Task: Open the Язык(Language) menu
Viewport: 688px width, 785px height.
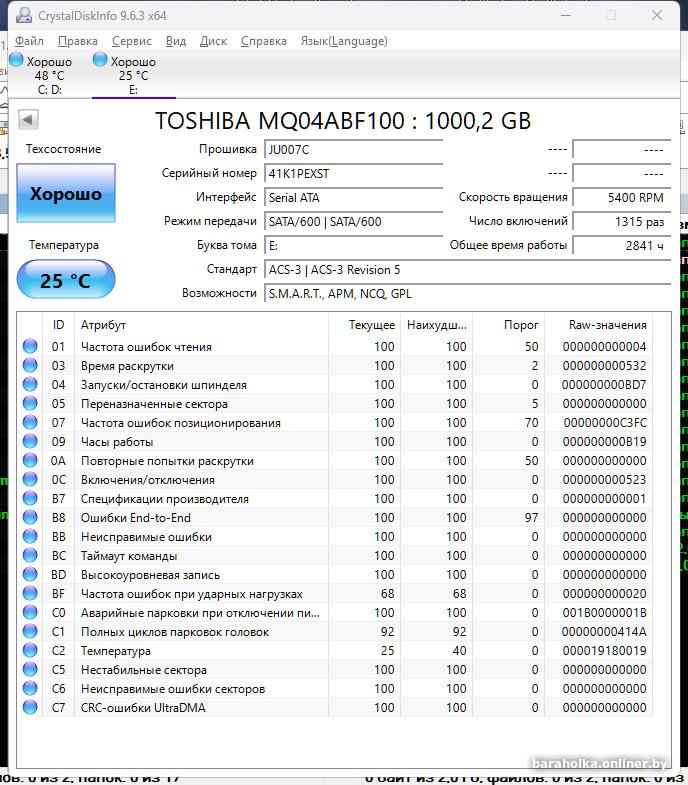Action: [x=344, y=41]
